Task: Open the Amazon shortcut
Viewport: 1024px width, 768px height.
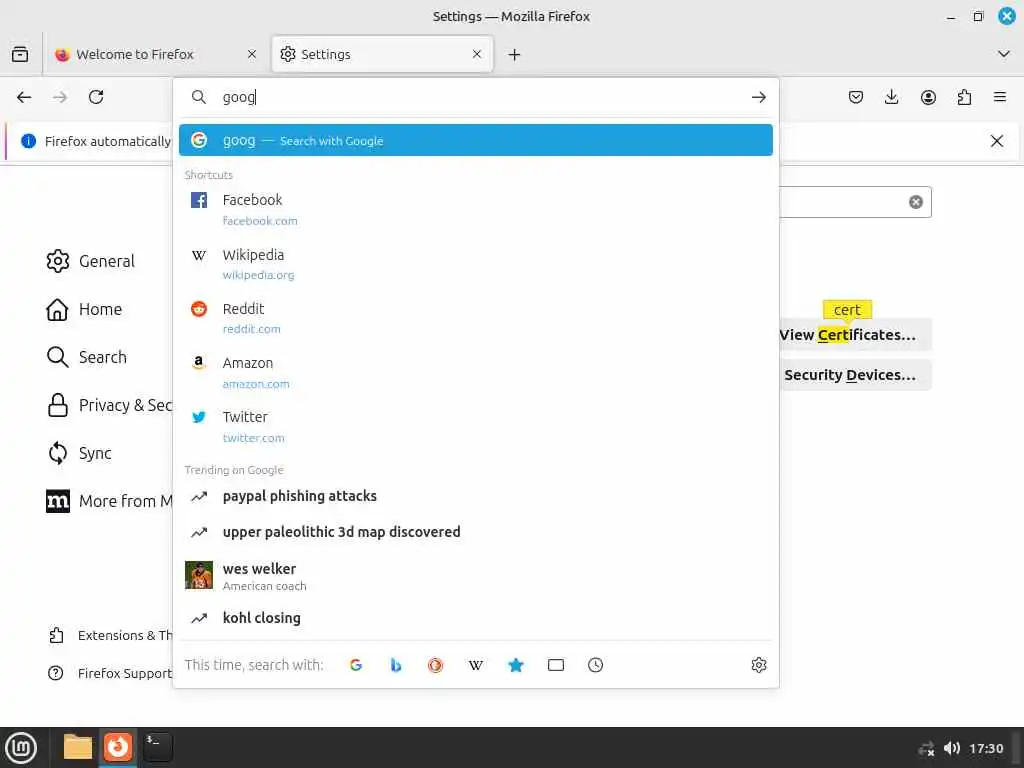Action: click(475, 372)
